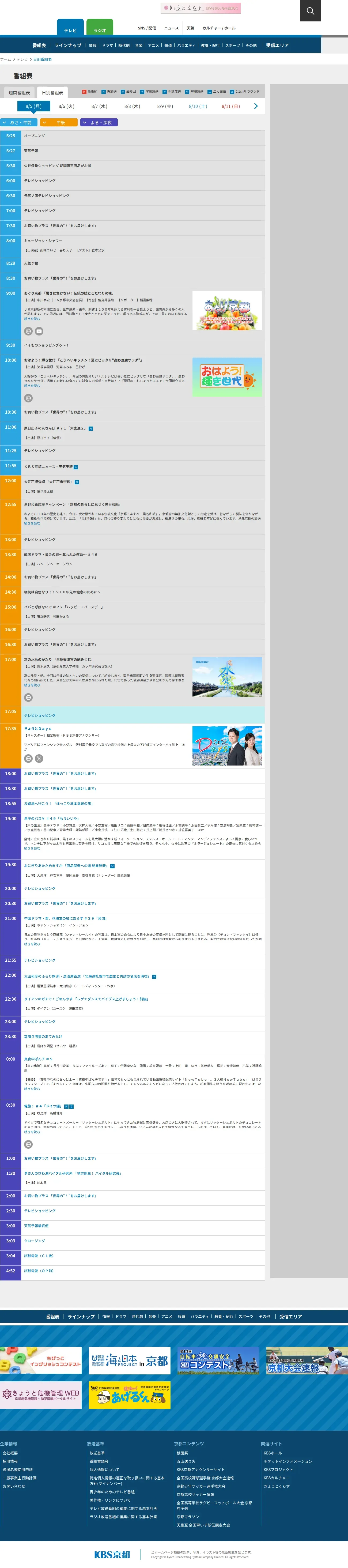The width and height of the screenshot is (348, 1568).
Task: Open globe icon under きょうとDays
Action: (28, 759)
